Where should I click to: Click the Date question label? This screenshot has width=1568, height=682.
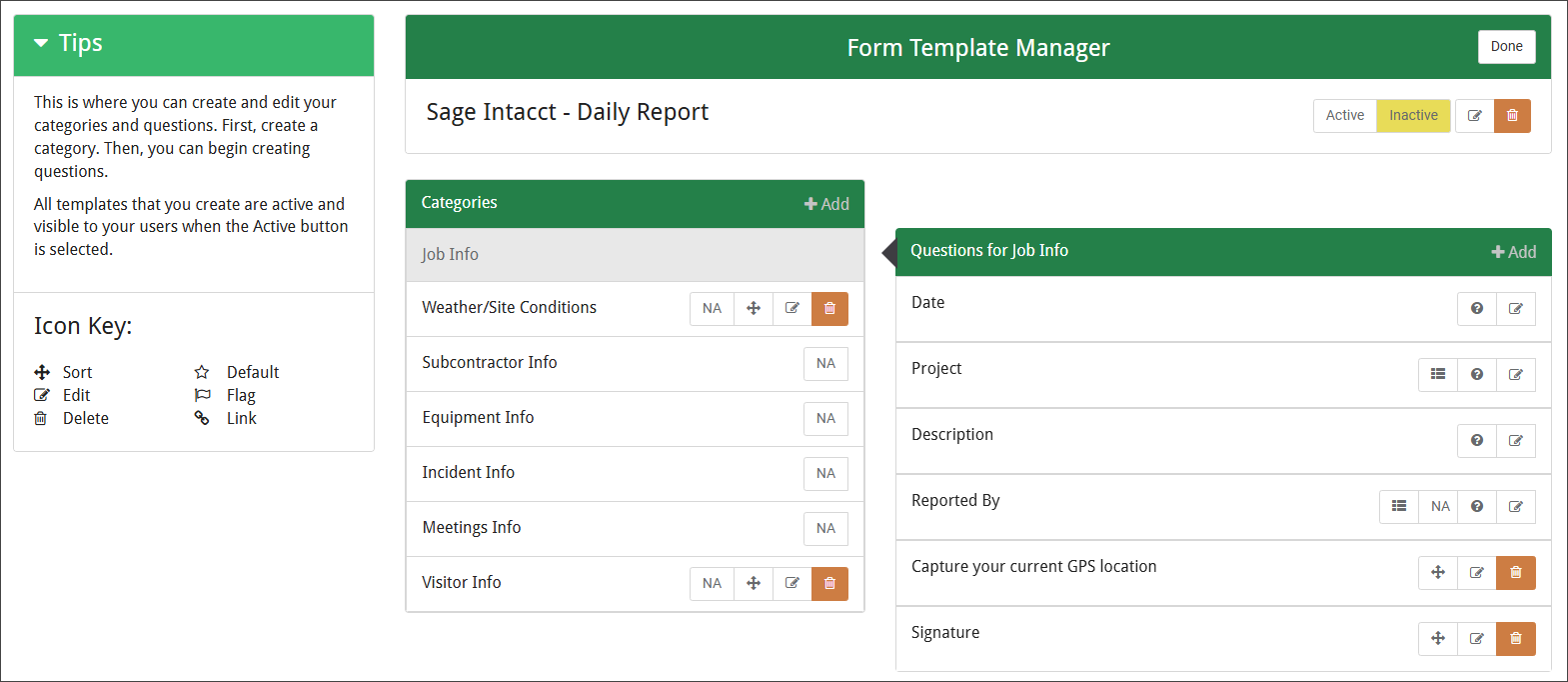click(927, 303)
